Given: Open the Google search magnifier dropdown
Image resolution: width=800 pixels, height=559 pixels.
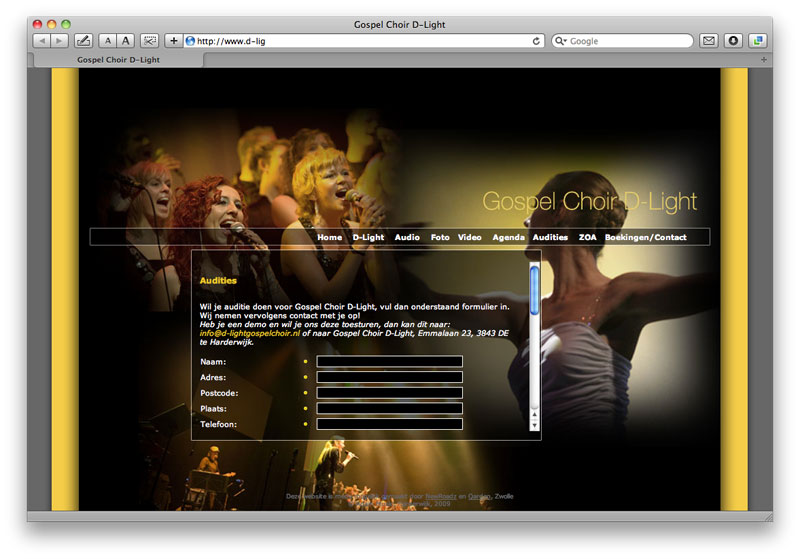Looking at the screenshot, I should point(561,41).
